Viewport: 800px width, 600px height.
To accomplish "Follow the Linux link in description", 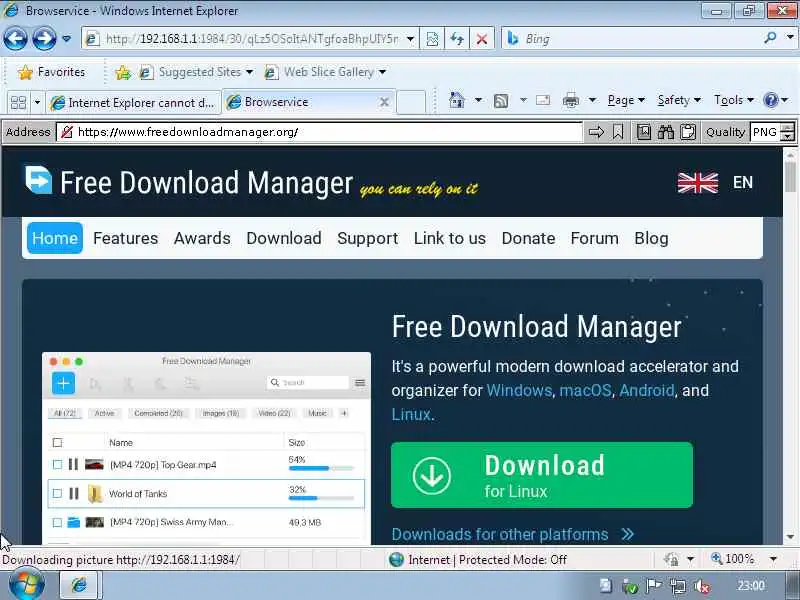I will point(411,414).
